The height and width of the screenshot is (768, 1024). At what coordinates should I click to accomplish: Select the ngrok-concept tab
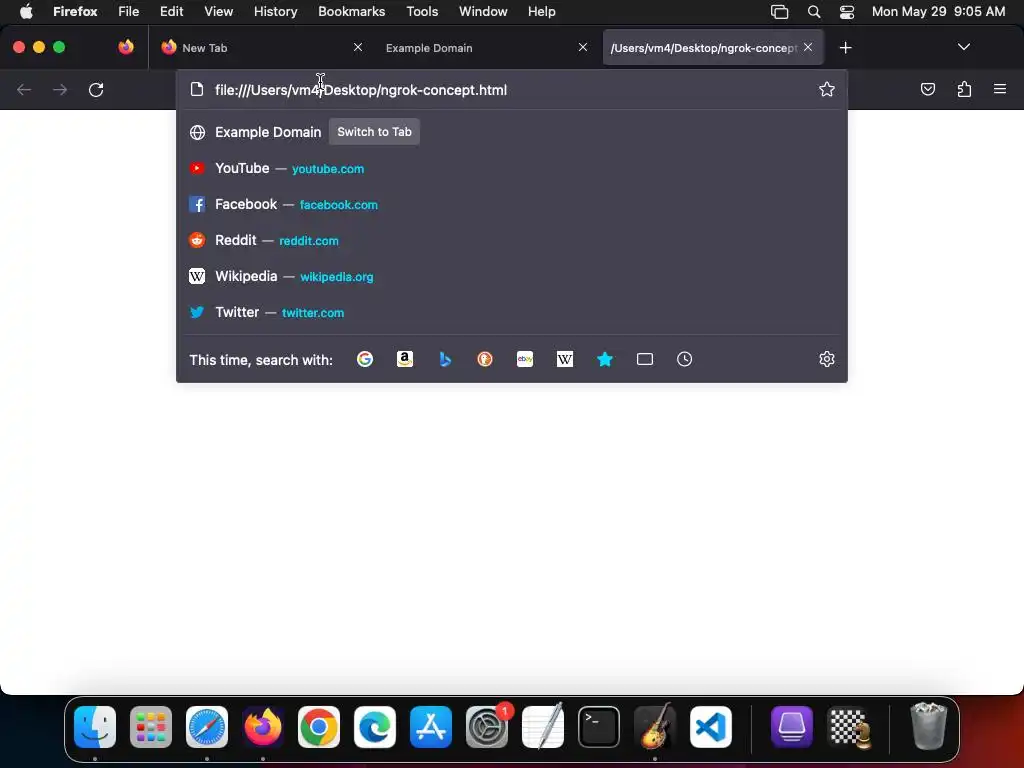pyautogui.click(x=713, y=48)
